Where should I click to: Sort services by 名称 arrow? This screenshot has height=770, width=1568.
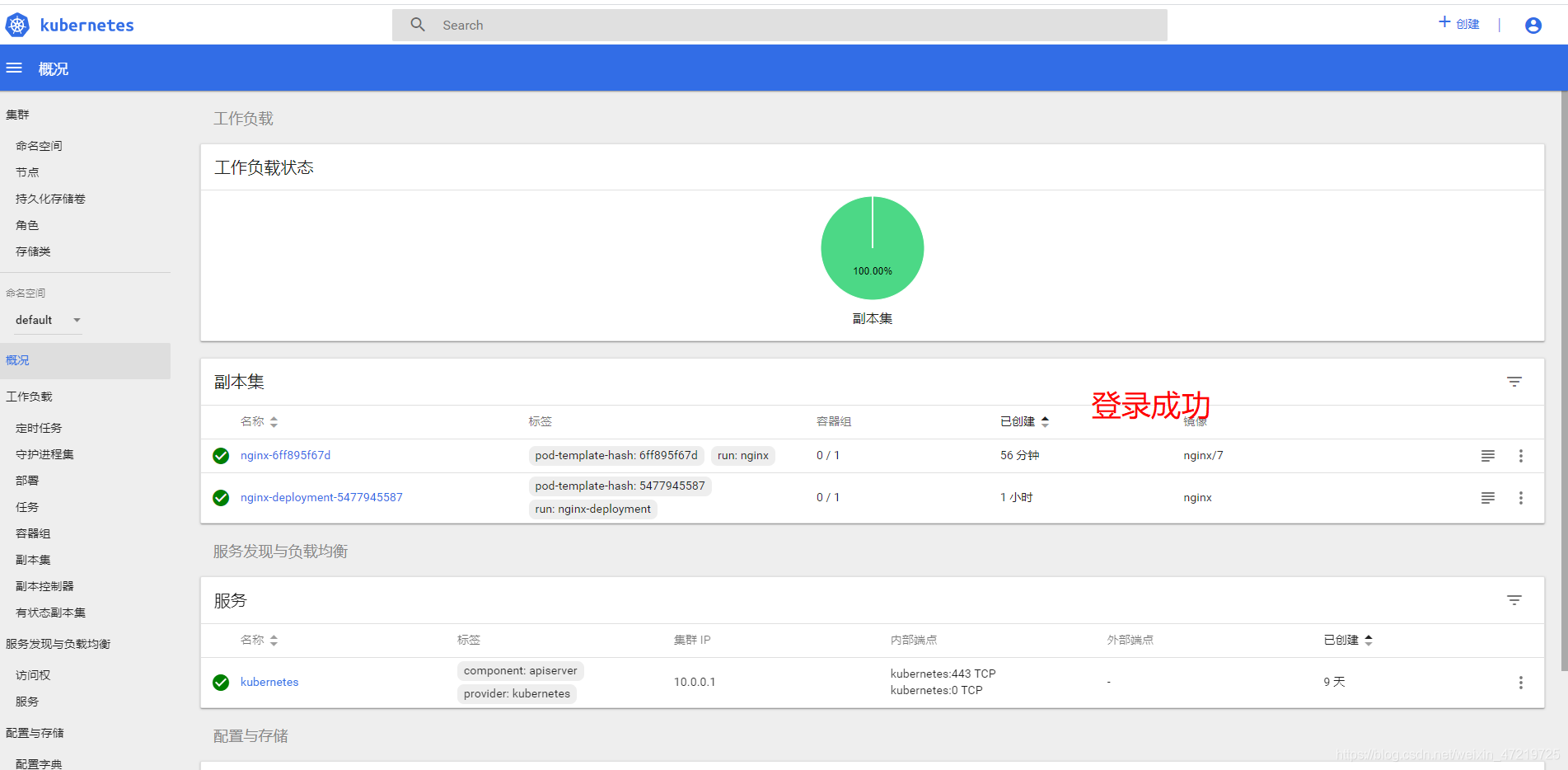coord(274,640)
